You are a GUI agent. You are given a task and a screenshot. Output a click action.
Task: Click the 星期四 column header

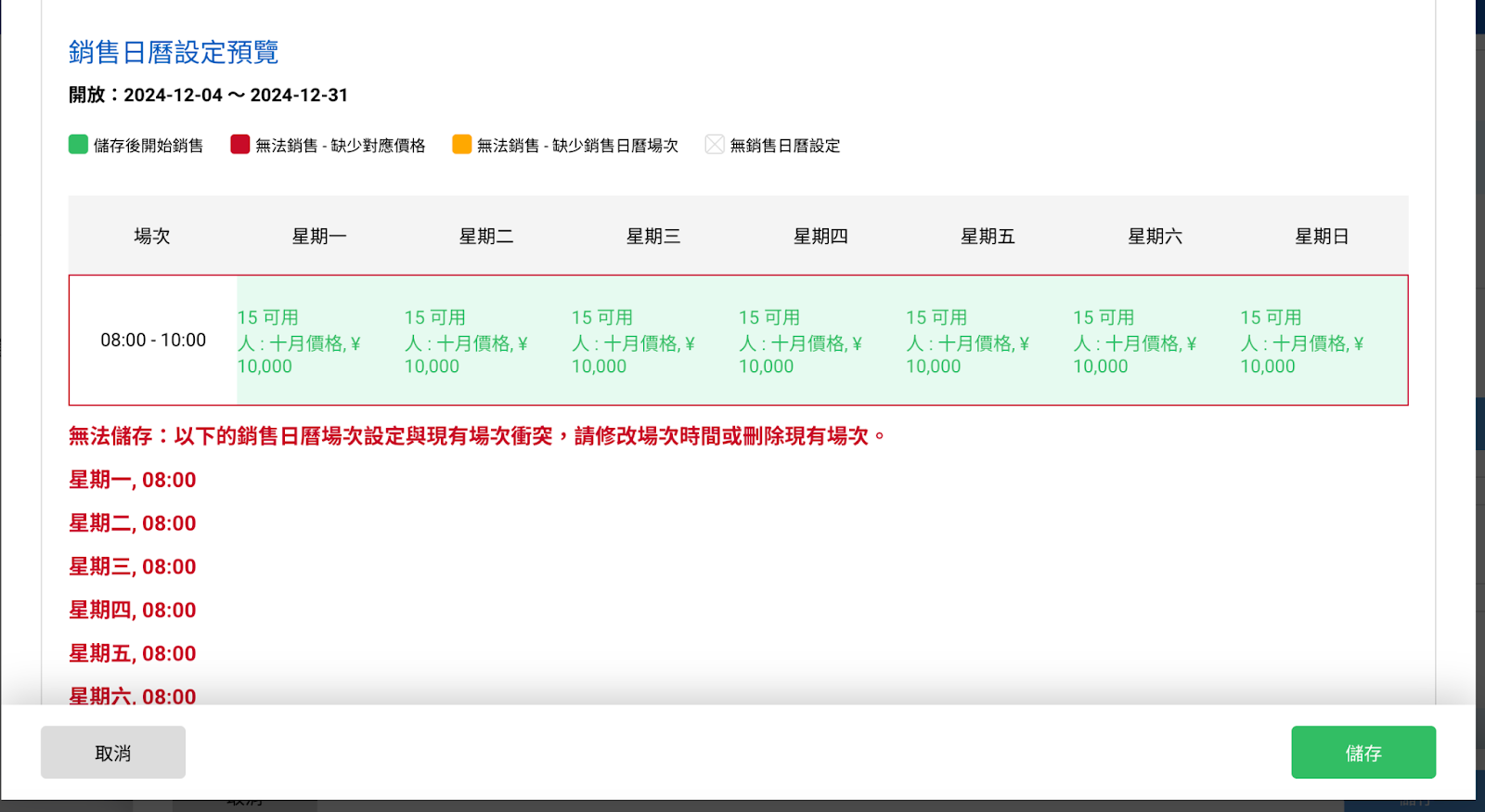coord(820,236)
